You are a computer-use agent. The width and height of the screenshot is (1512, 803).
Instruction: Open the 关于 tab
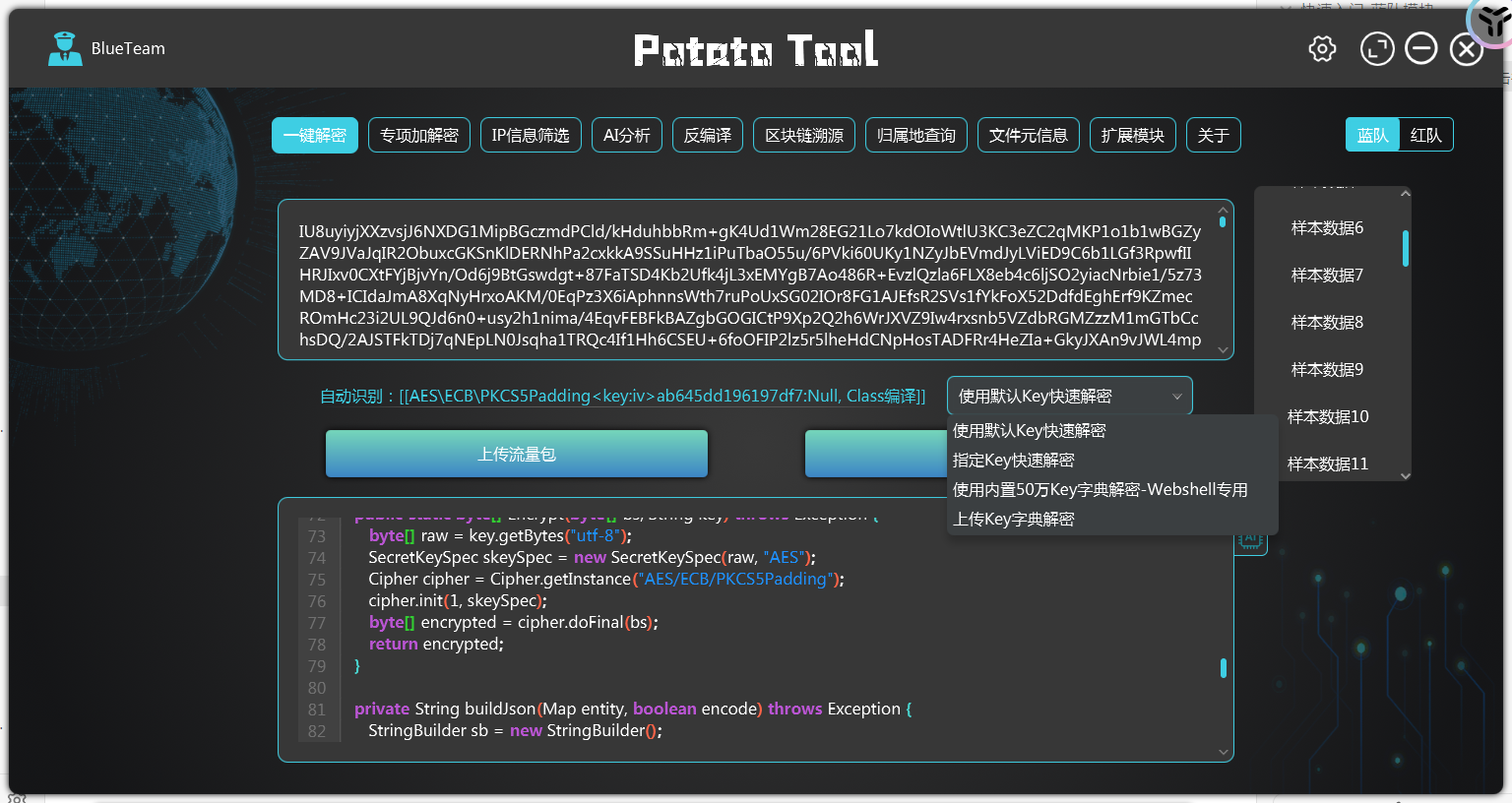(1214, 135)
